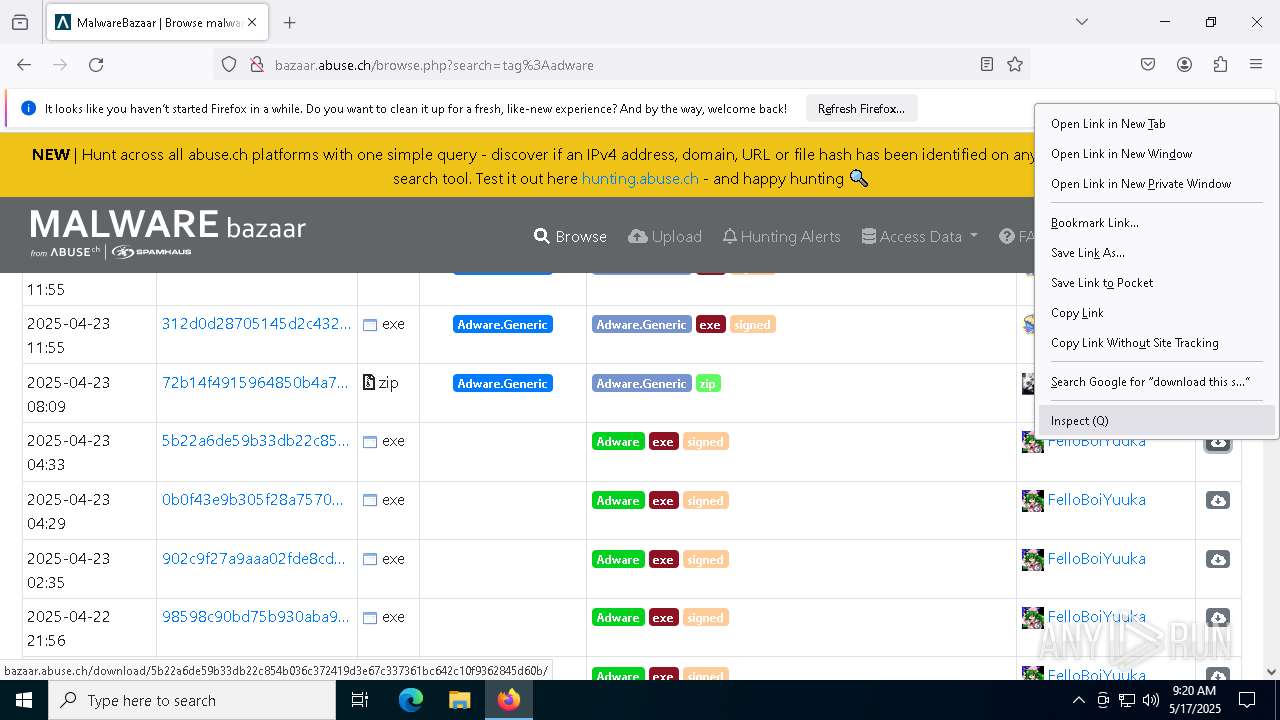
Task: Click exe tag in 04:29 row
Action: (664, 501)
